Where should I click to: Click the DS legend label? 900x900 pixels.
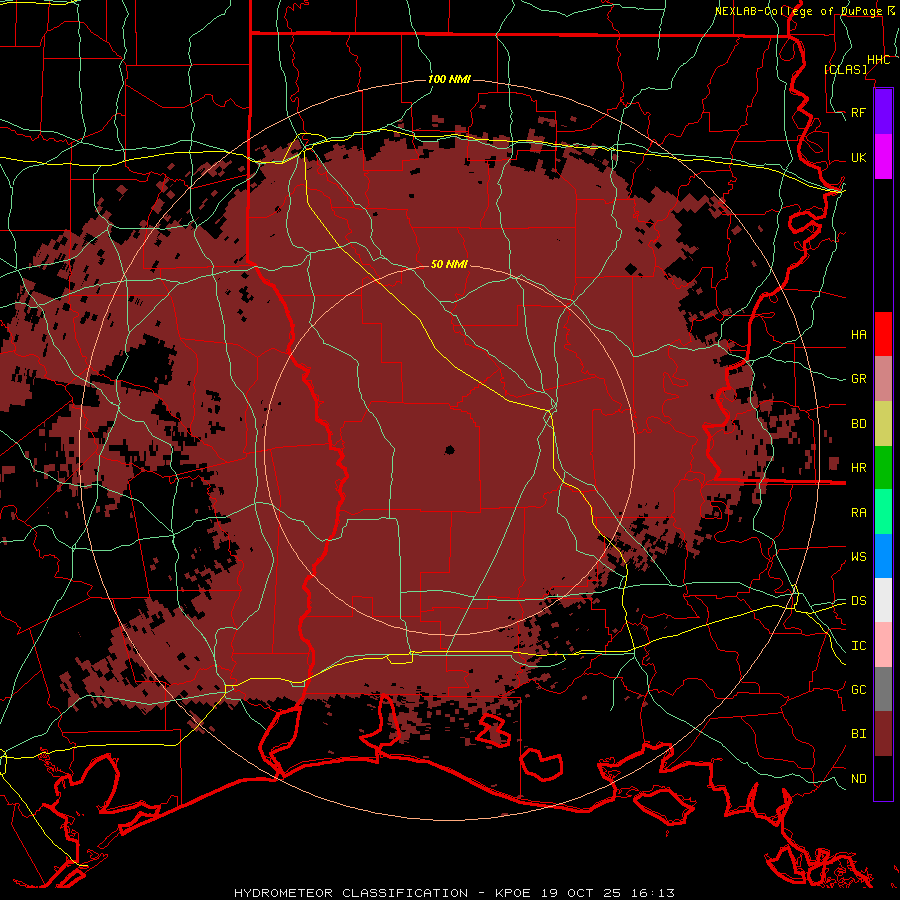pos(858,600)
